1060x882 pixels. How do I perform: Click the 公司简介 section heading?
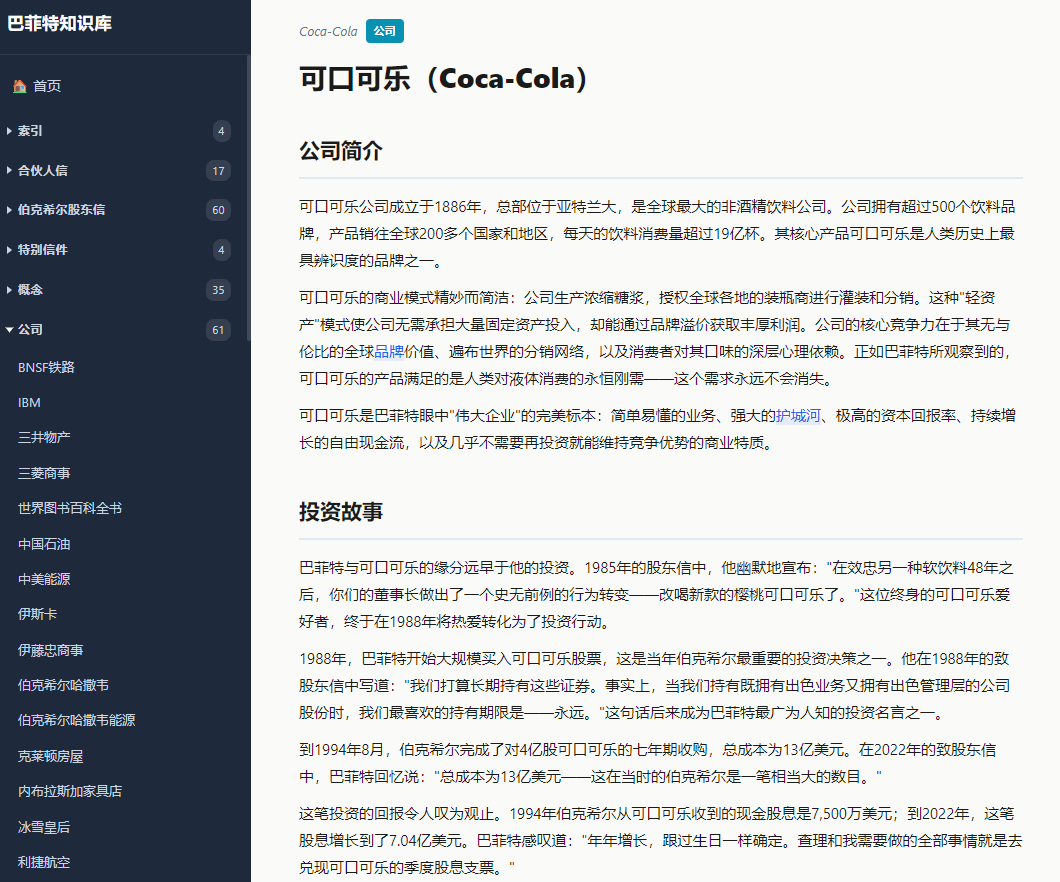click(x=341, y=151)
